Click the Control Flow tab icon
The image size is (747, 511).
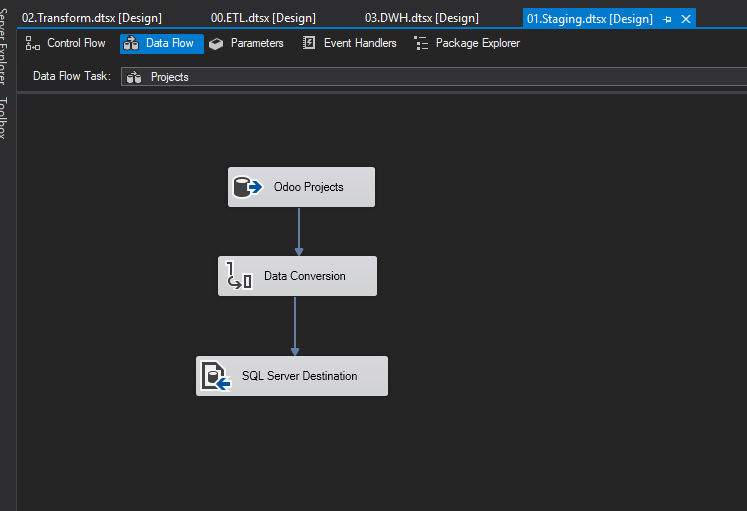32,43
